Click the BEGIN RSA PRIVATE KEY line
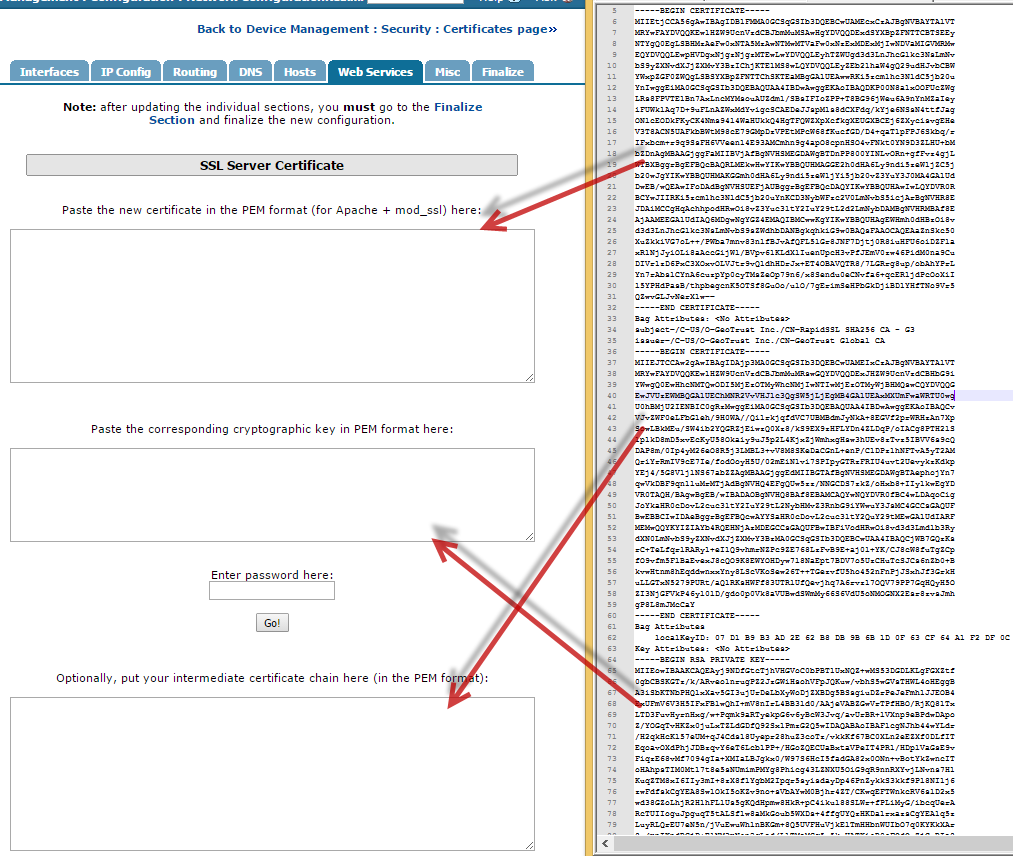1013x856 pixels. click(712, 660)
